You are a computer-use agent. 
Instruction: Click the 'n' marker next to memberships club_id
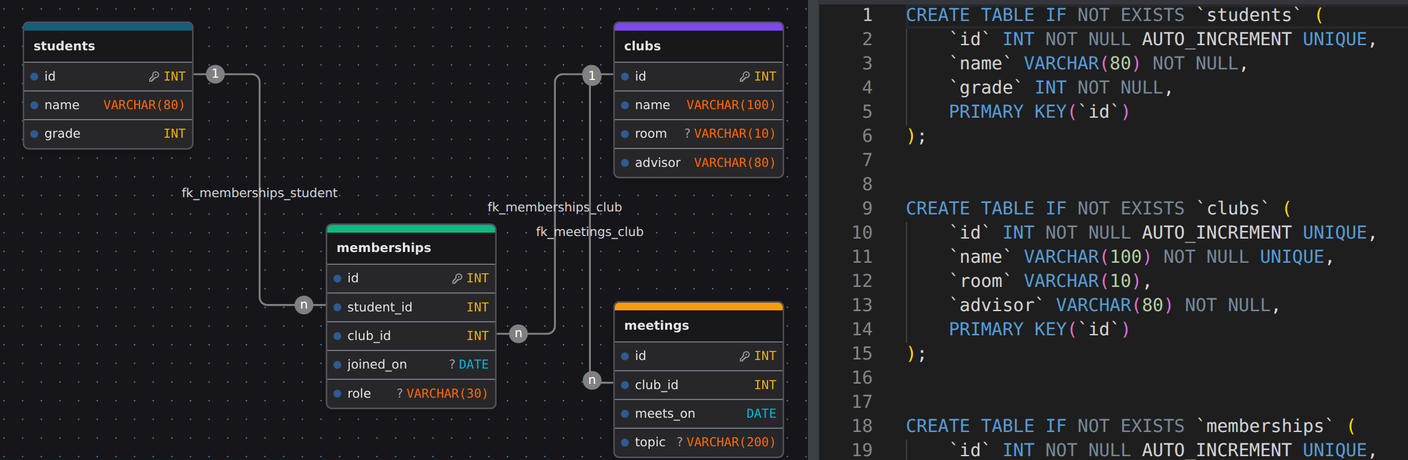518,334
